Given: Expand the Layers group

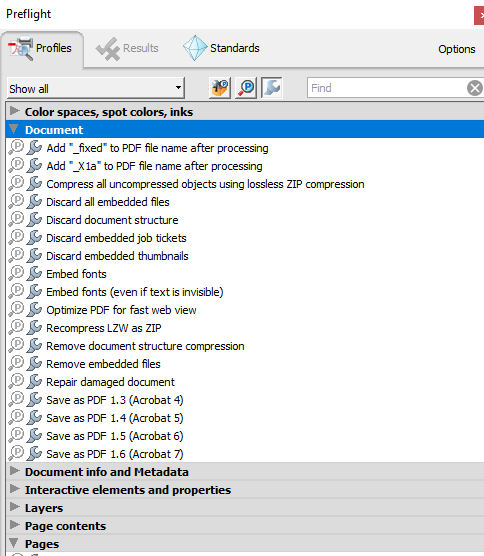Looking at the screenshot, I should pos(14,507).
